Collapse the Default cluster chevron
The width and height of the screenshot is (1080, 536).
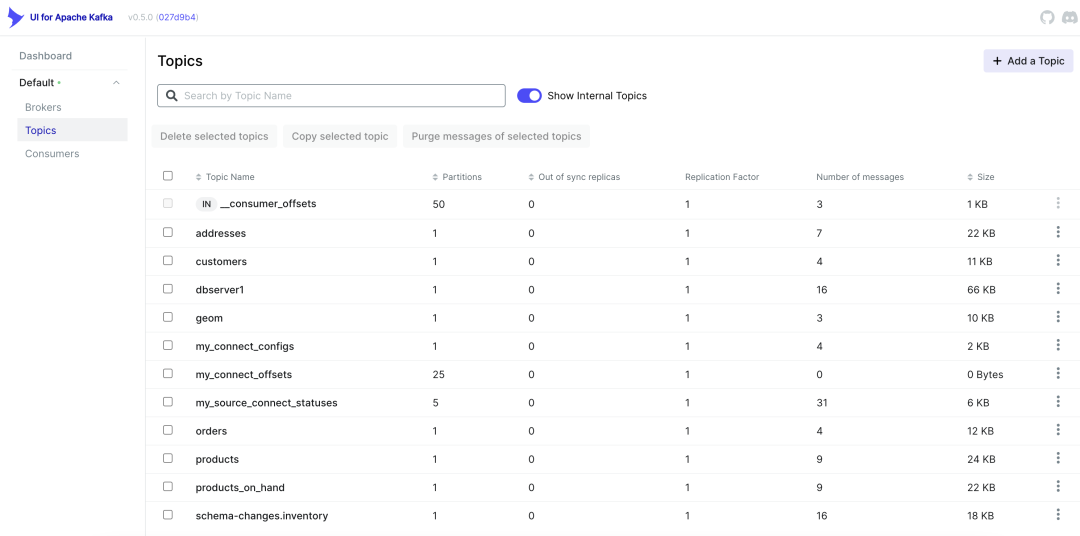pyautogui.click(x=116, y=83)
